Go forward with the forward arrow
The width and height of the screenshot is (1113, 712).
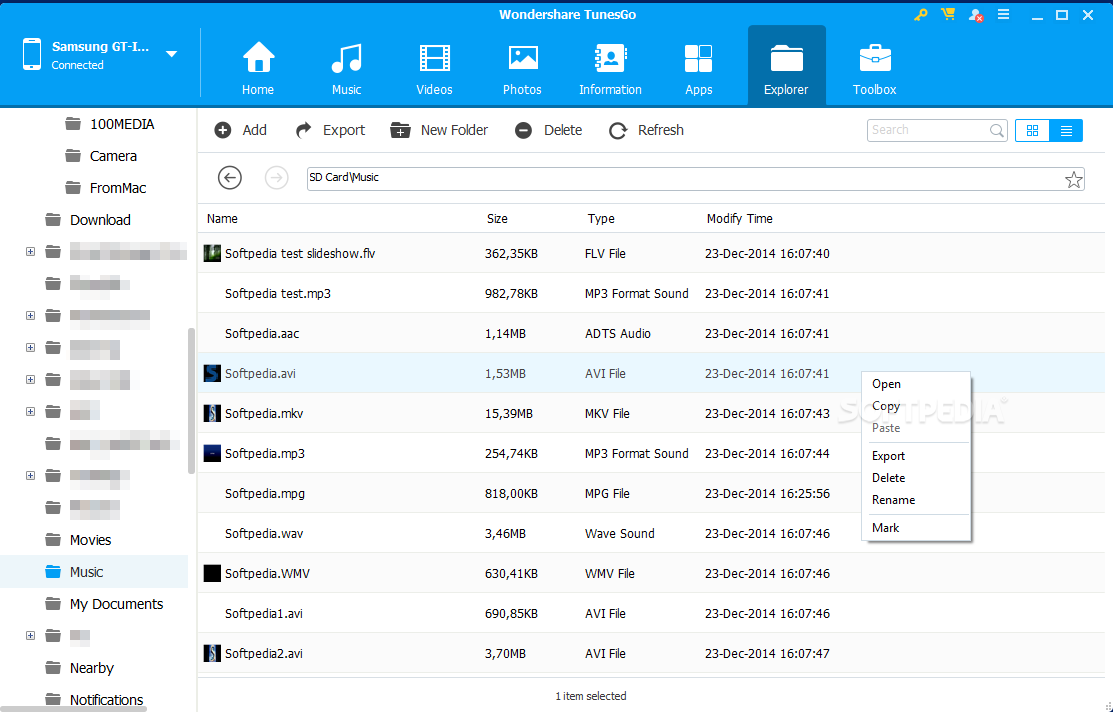click(x=277, y=177)
